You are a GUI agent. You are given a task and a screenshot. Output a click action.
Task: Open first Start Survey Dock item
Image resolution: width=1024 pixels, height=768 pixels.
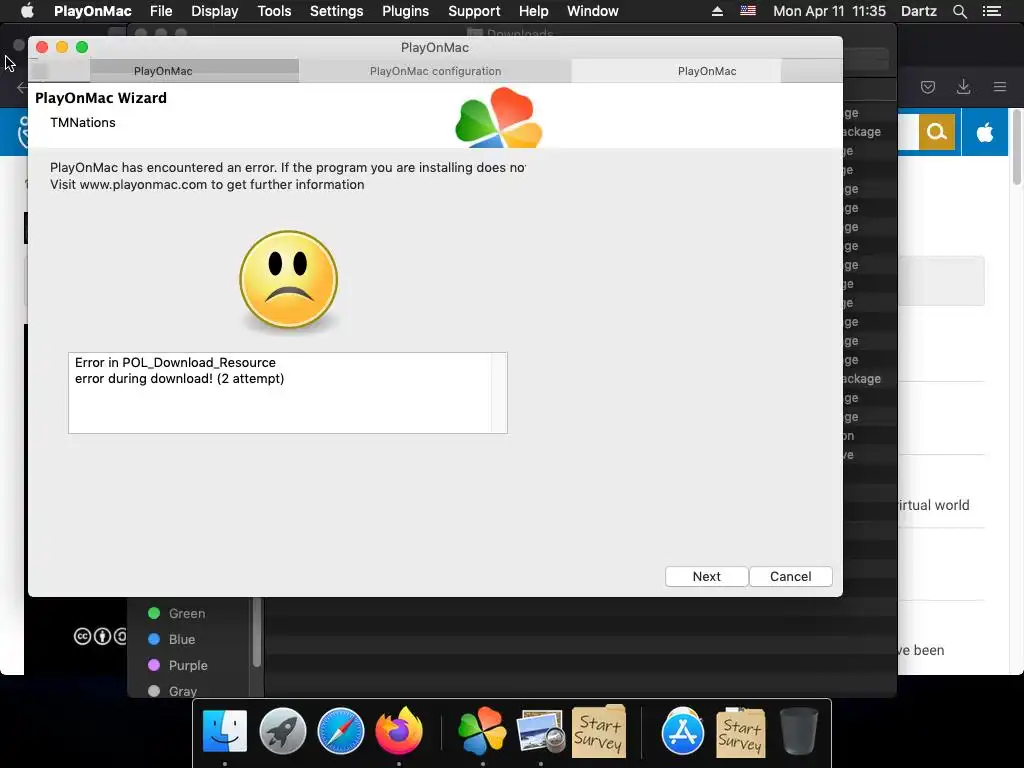(x=598, y=731)
